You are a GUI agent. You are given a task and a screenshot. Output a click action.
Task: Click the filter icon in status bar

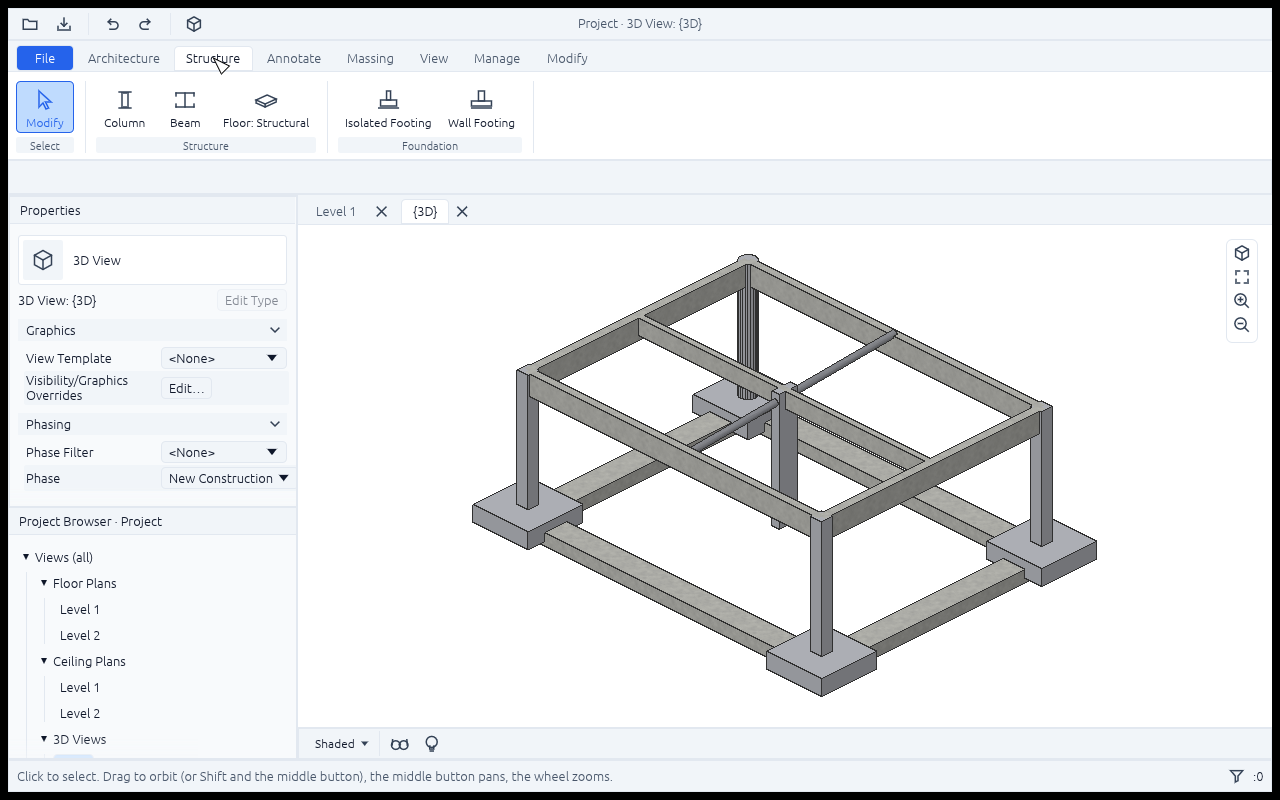click(1237, 776)
